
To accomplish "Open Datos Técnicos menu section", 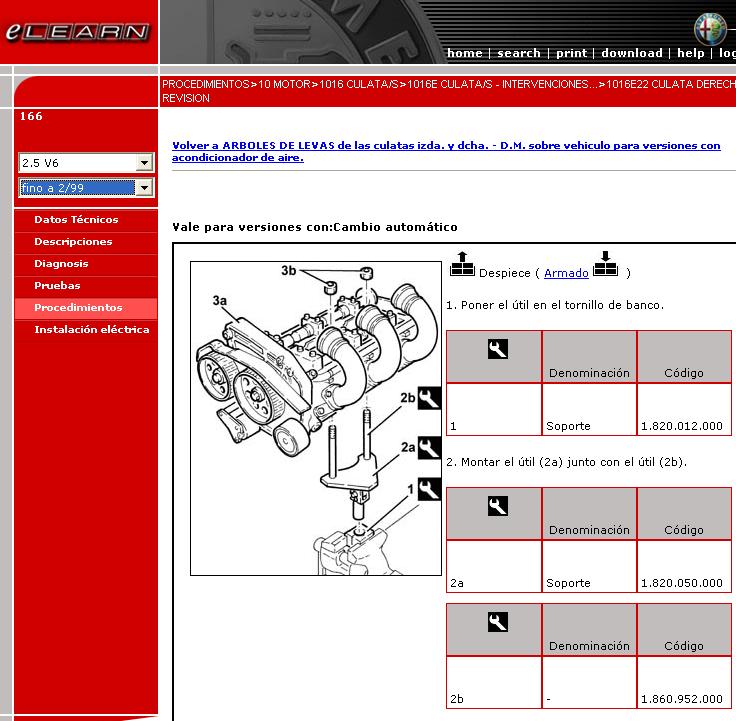I will tap(76, 220).
